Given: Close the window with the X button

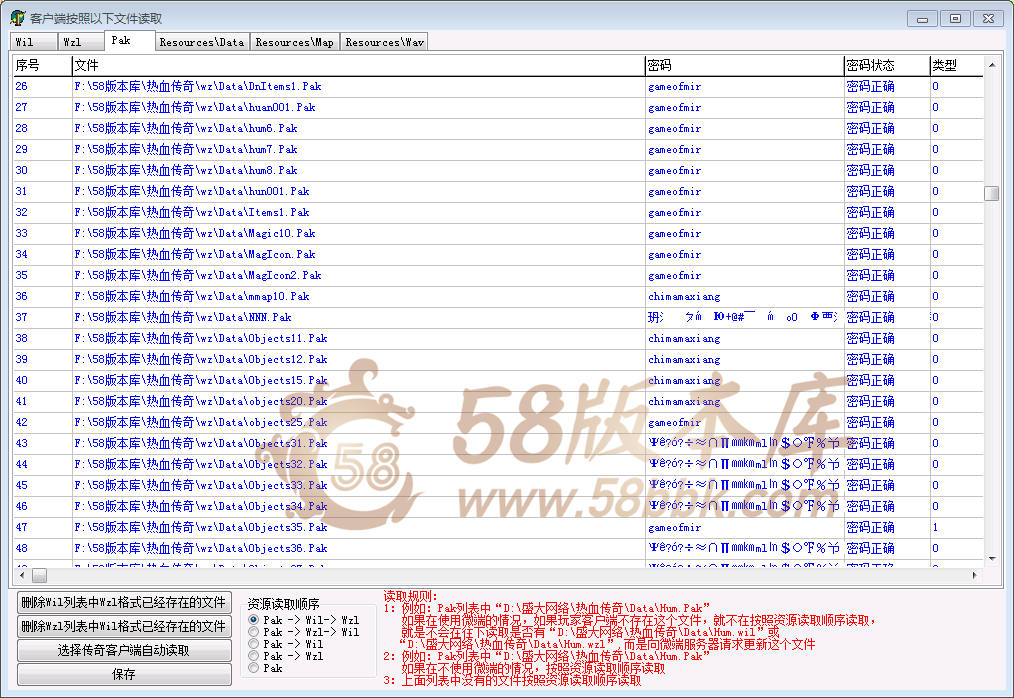Looking at the screenshot, I should coord(989,18).
